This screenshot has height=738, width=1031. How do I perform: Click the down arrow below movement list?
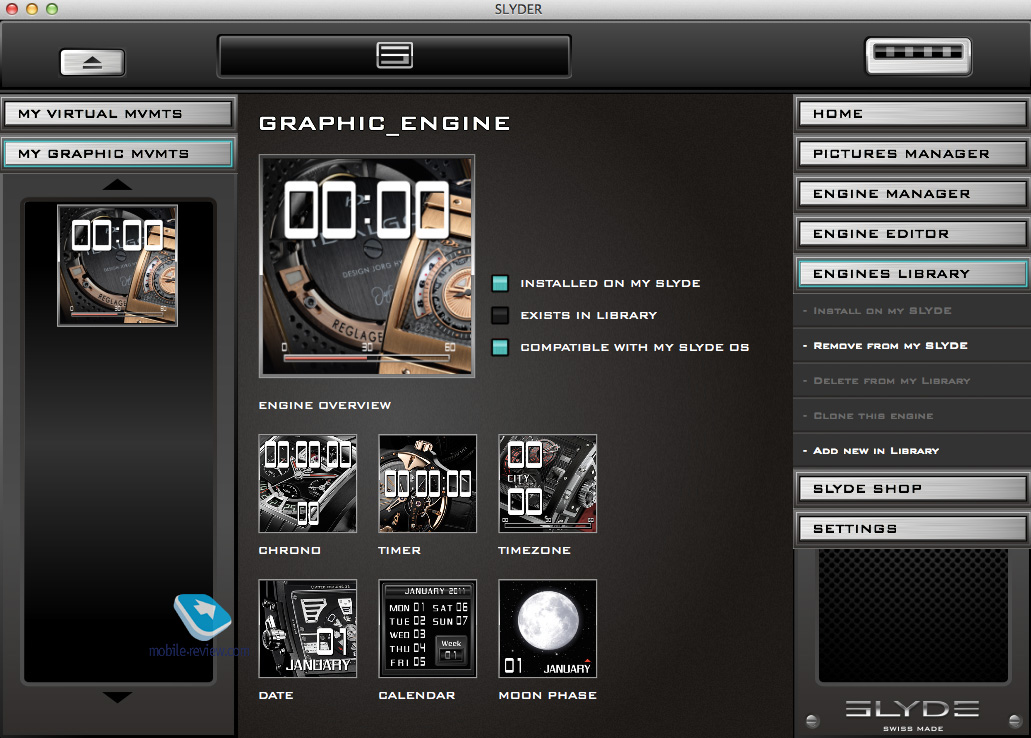click(x=118, y=697)
